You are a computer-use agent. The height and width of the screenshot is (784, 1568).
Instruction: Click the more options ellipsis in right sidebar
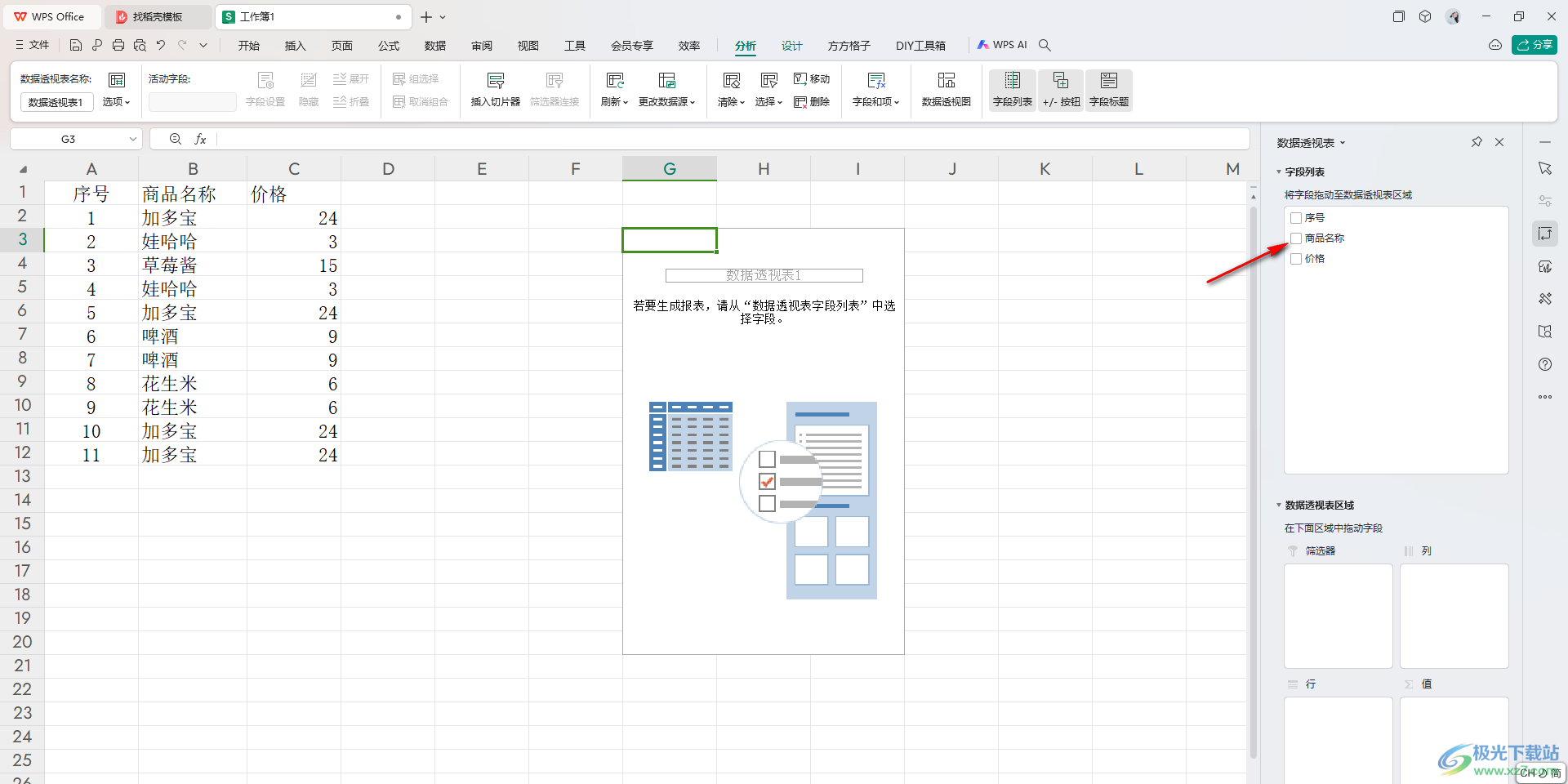(x=1545, y=397)
